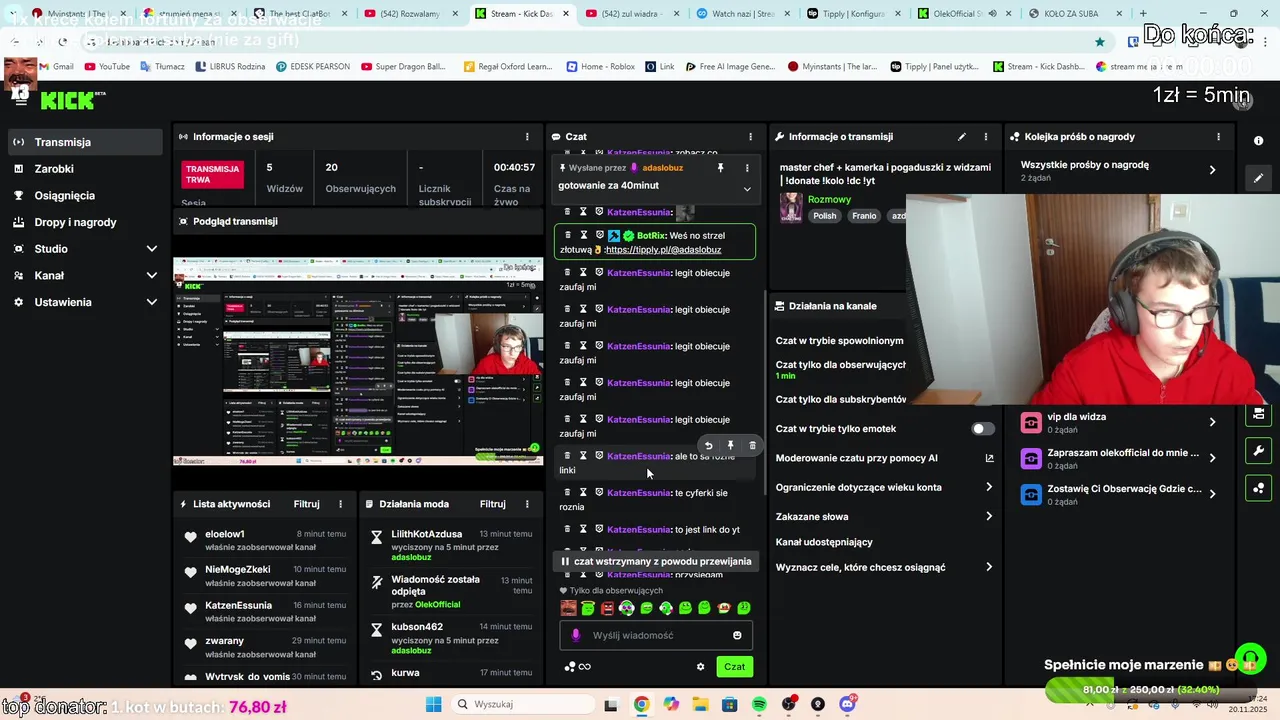Click the Windows taskbar search box 'Wyszukaj'

tap(521, 704)
